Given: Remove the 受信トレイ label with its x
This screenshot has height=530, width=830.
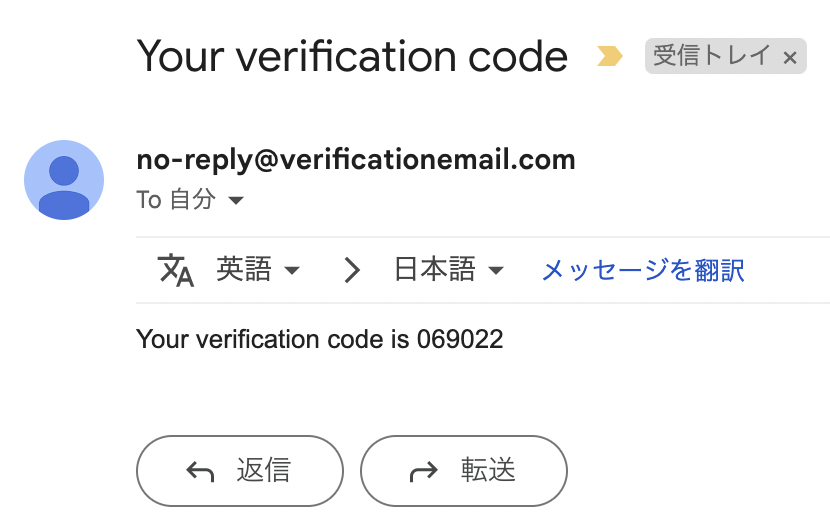Looking at the screenshot, I should [790, 57].
